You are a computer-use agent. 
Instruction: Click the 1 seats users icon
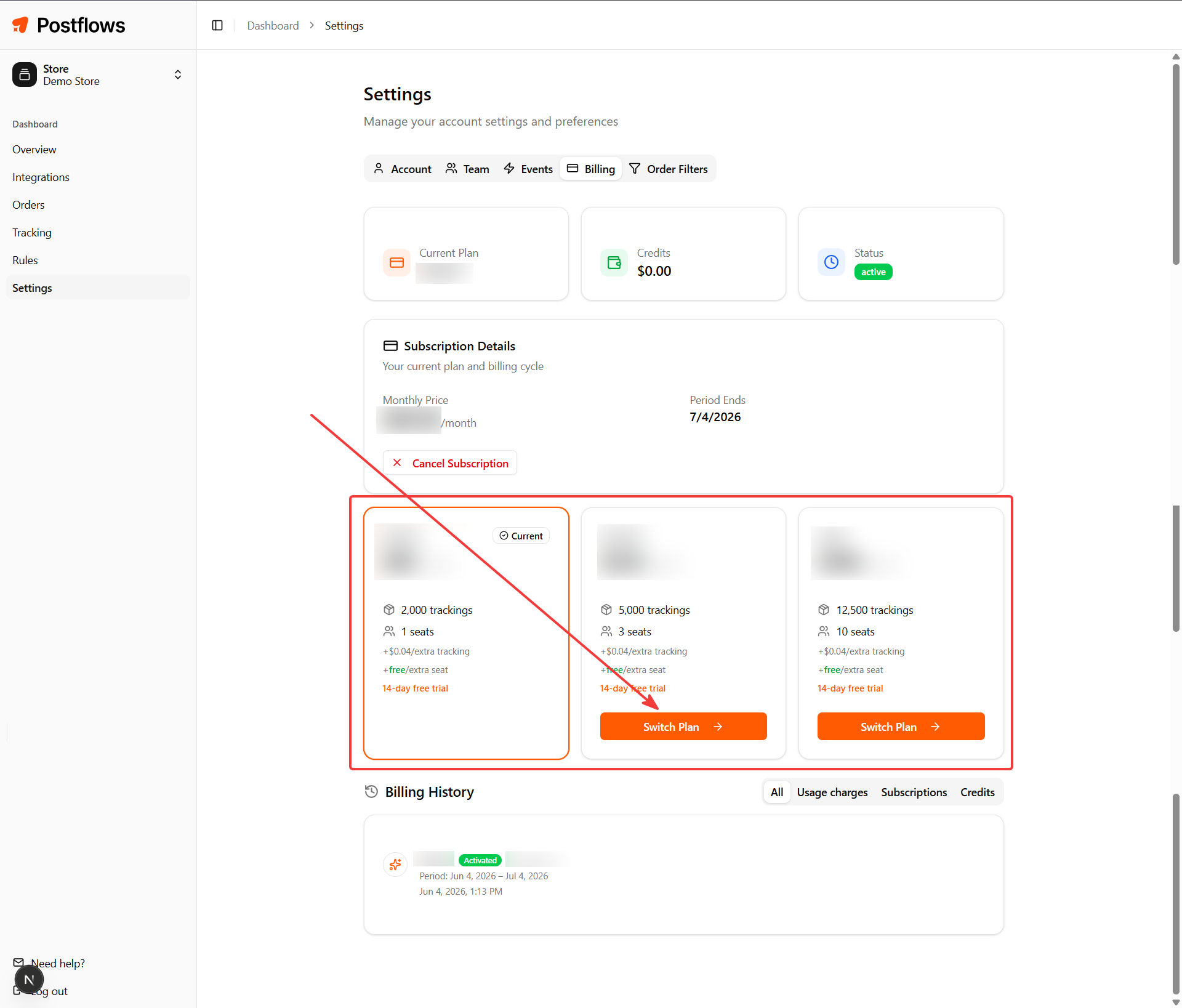tap(389, 631)
